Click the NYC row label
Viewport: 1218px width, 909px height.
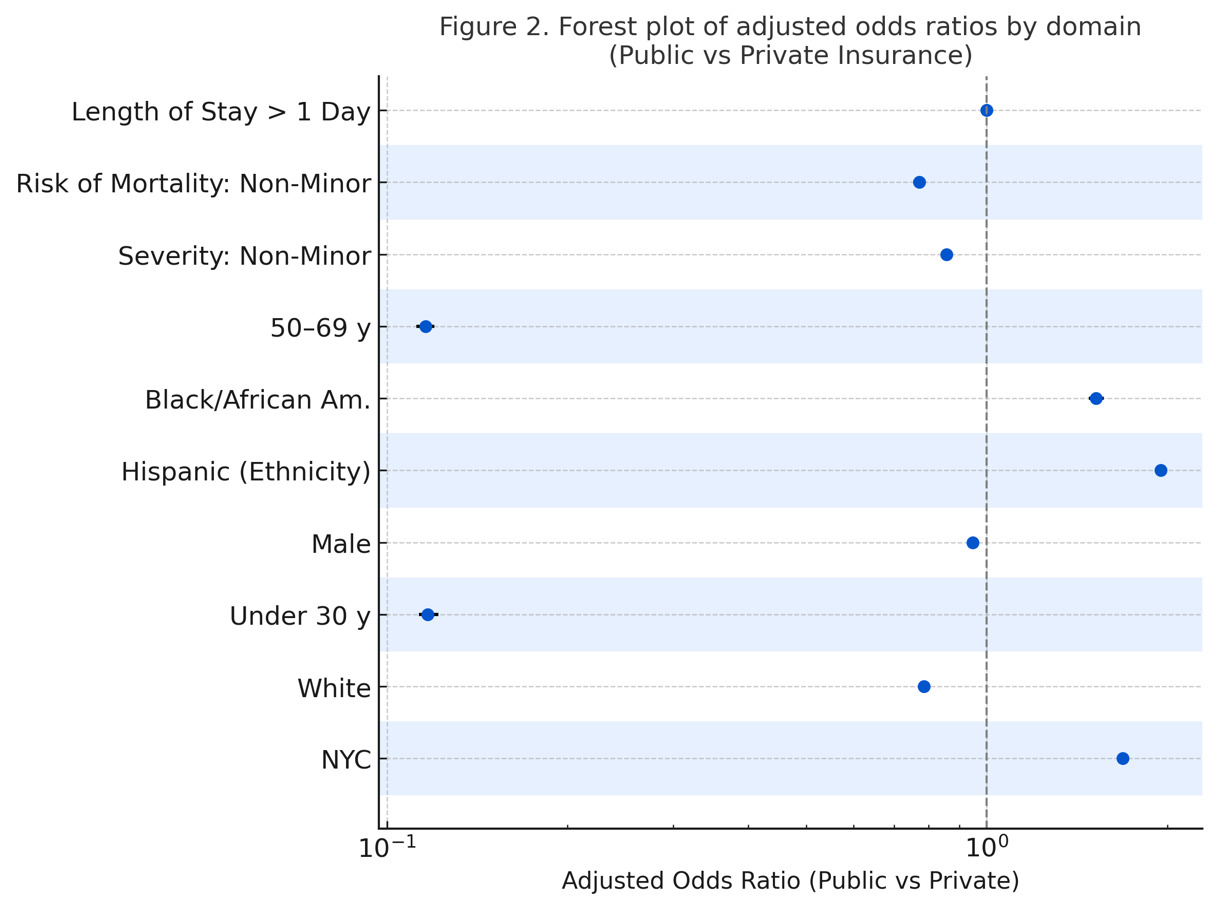click(345, 760)
